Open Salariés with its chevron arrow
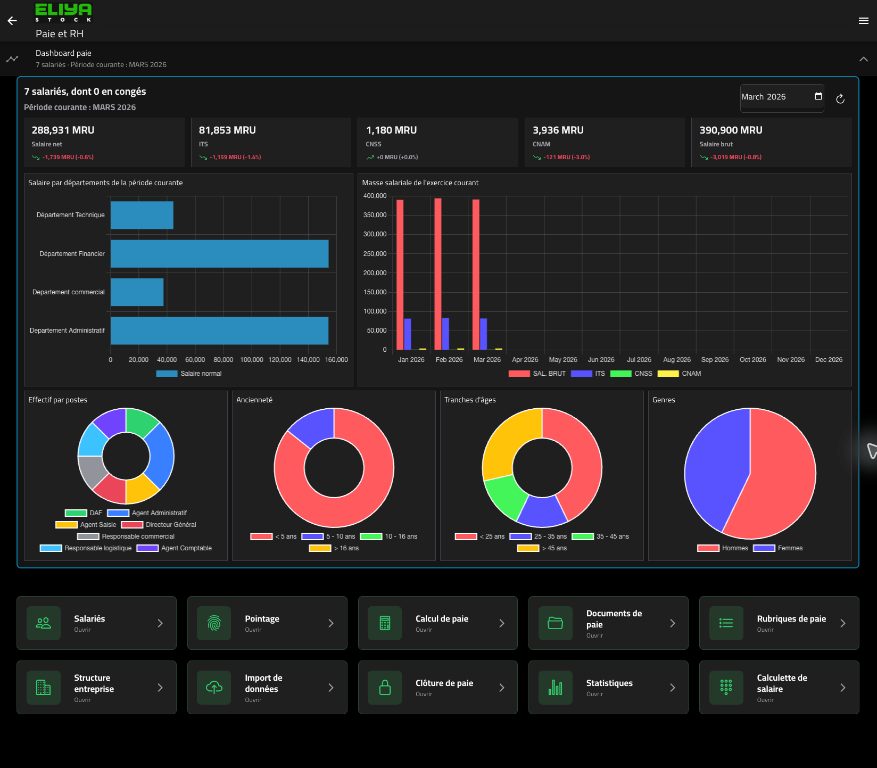The image size is (877, 768). 160,623
